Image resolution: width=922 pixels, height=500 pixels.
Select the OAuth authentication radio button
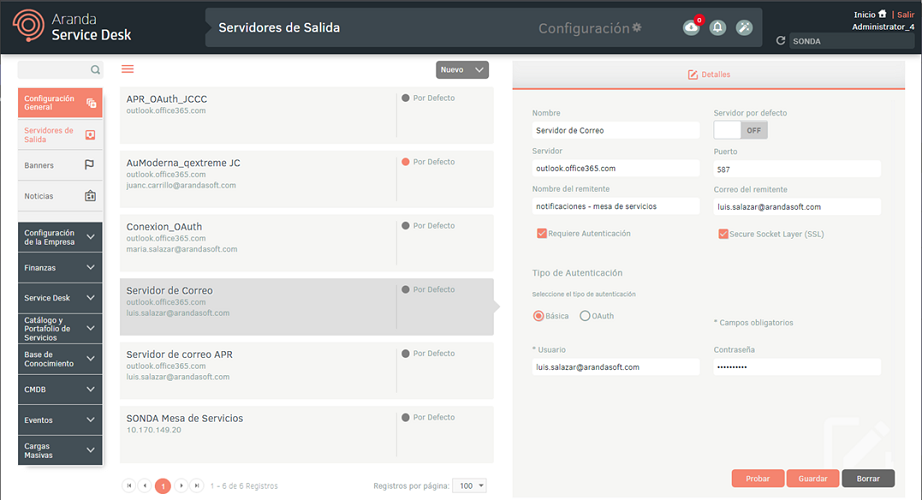pos(584,316)
